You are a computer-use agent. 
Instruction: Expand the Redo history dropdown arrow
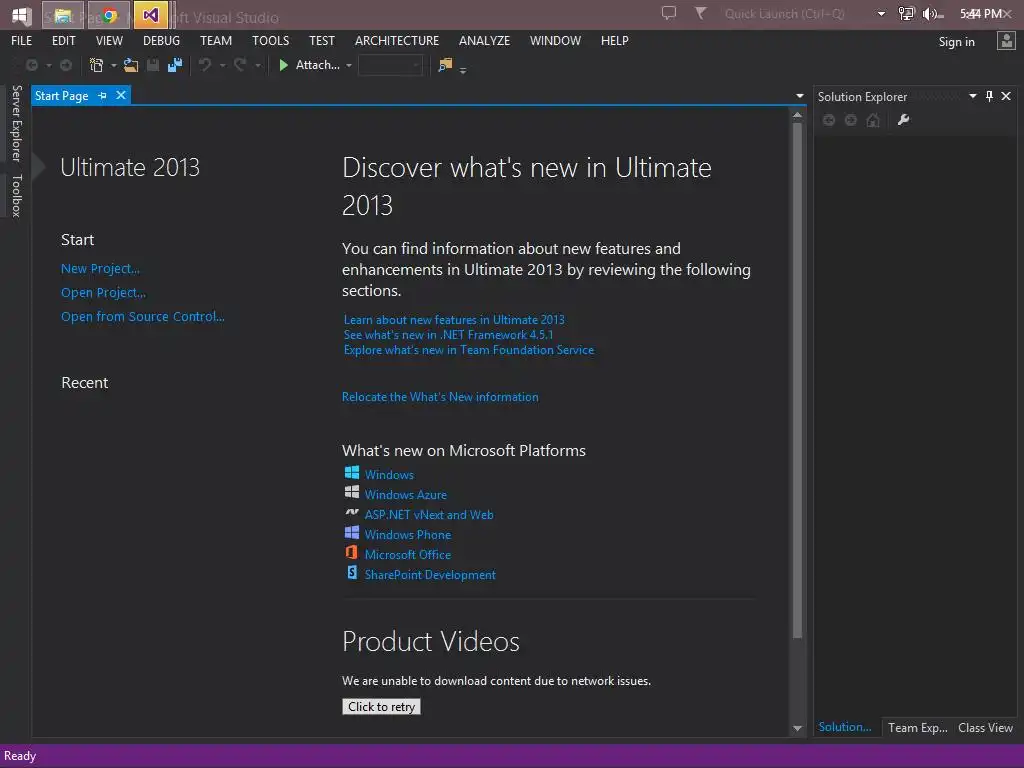257,66
